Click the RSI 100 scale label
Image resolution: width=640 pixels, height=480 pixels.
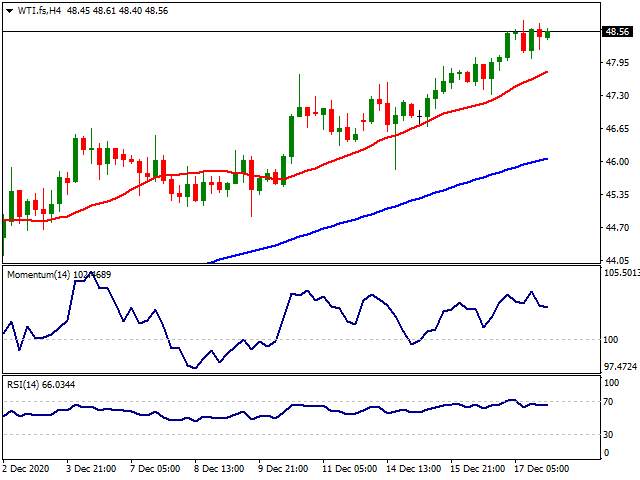coord(611,383)
